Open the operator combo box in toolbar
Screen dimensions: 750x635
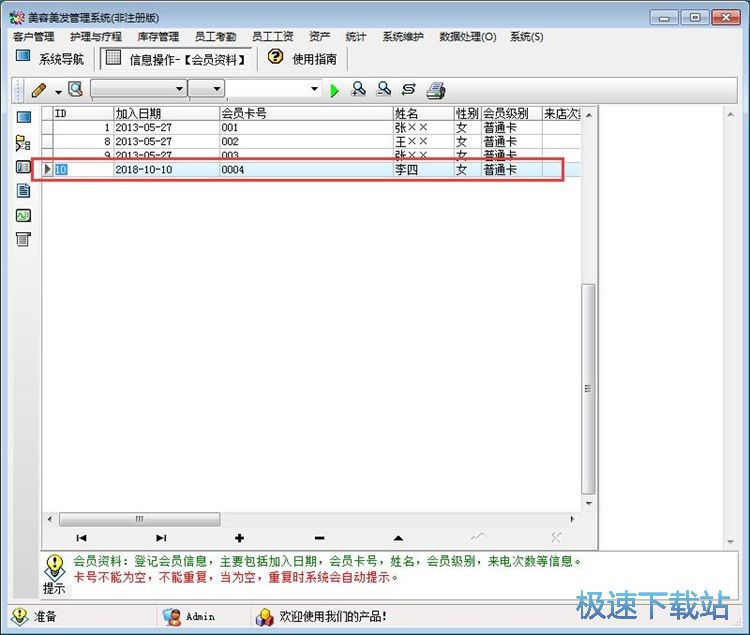(206, 89)
